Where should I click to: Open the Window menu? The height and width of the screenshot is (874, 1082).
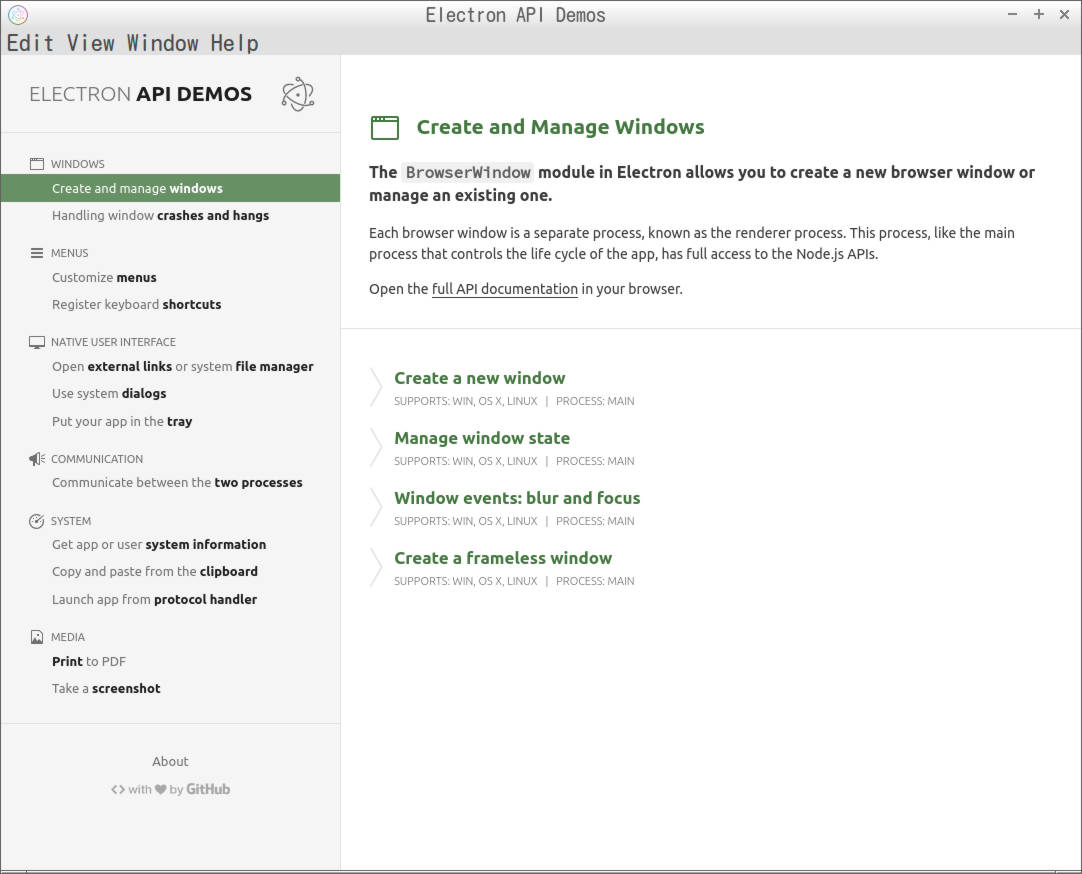163,43
